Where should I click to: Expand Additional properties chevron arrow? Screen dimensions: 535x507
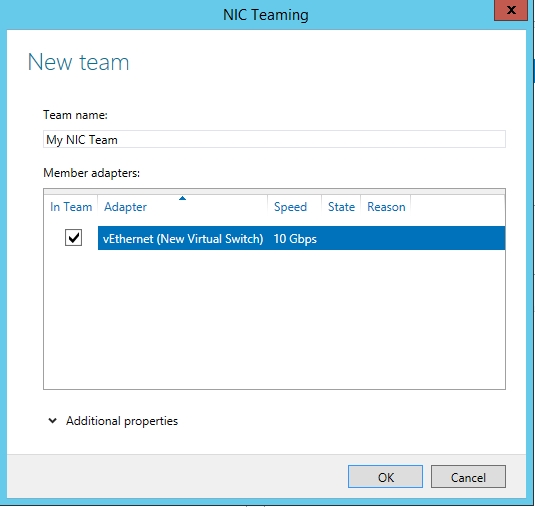[x=53, y=420]
